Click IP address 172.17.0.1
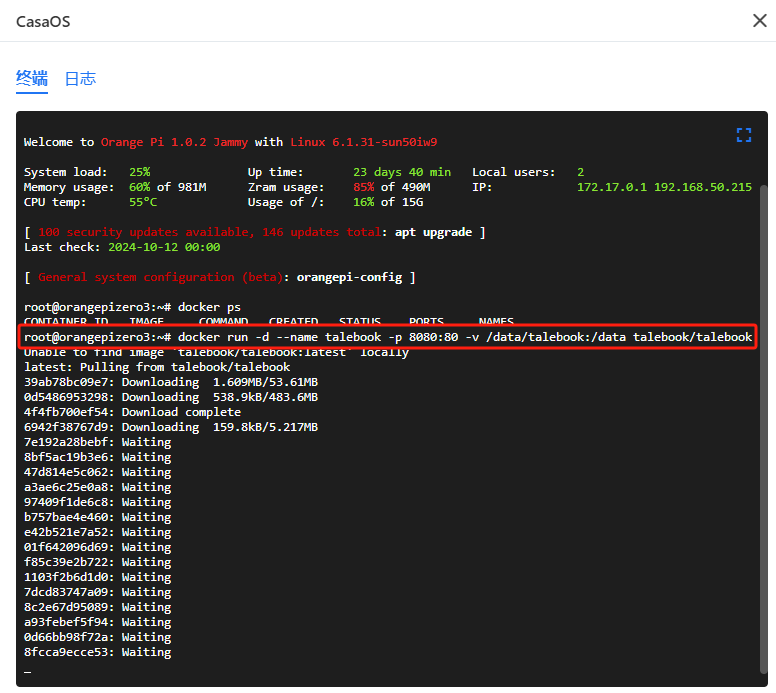This screenshot has width=776, height=693. coord(612,187)
